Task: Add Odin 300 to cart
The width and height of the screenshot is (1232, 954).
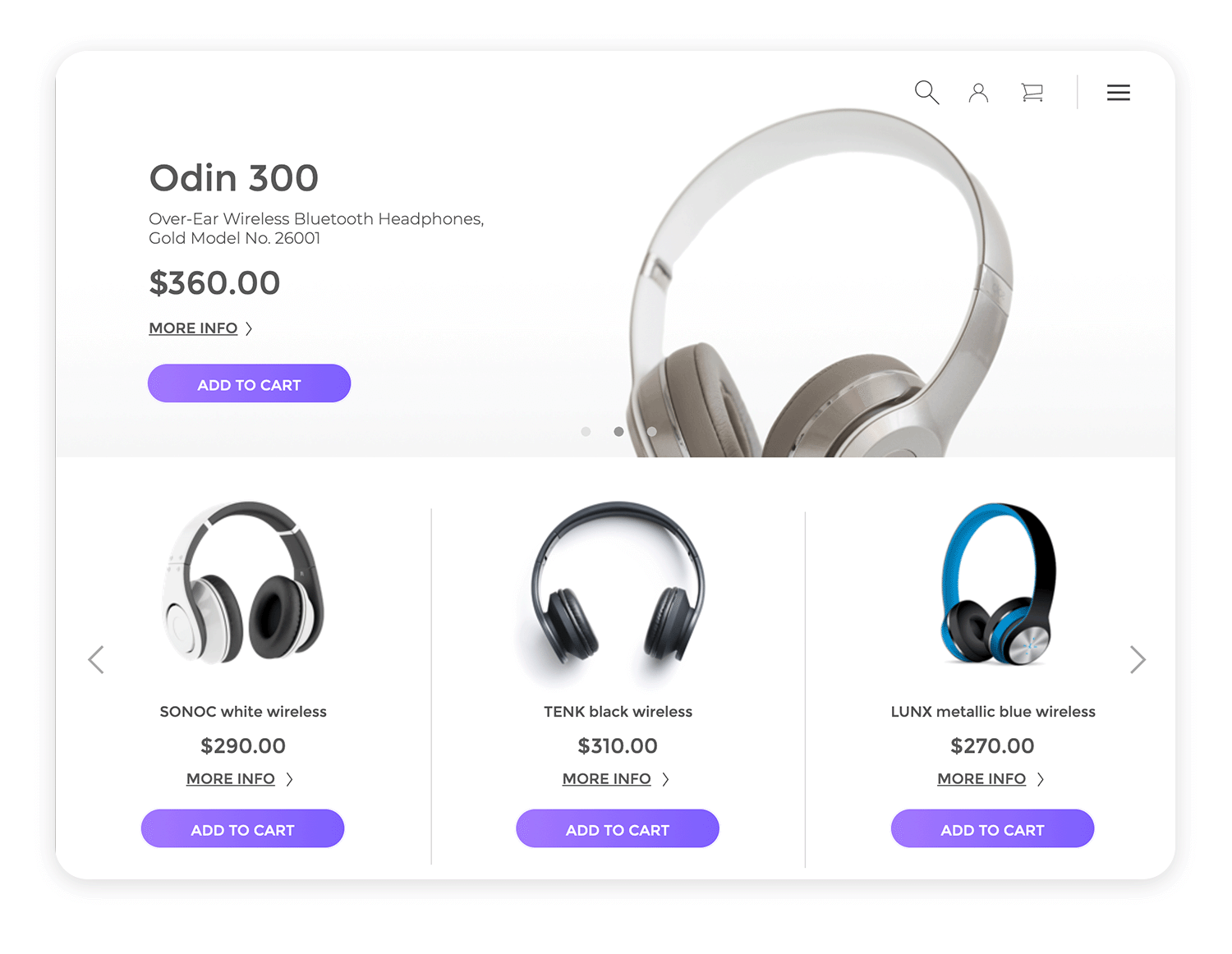Action: pos(249,383)
